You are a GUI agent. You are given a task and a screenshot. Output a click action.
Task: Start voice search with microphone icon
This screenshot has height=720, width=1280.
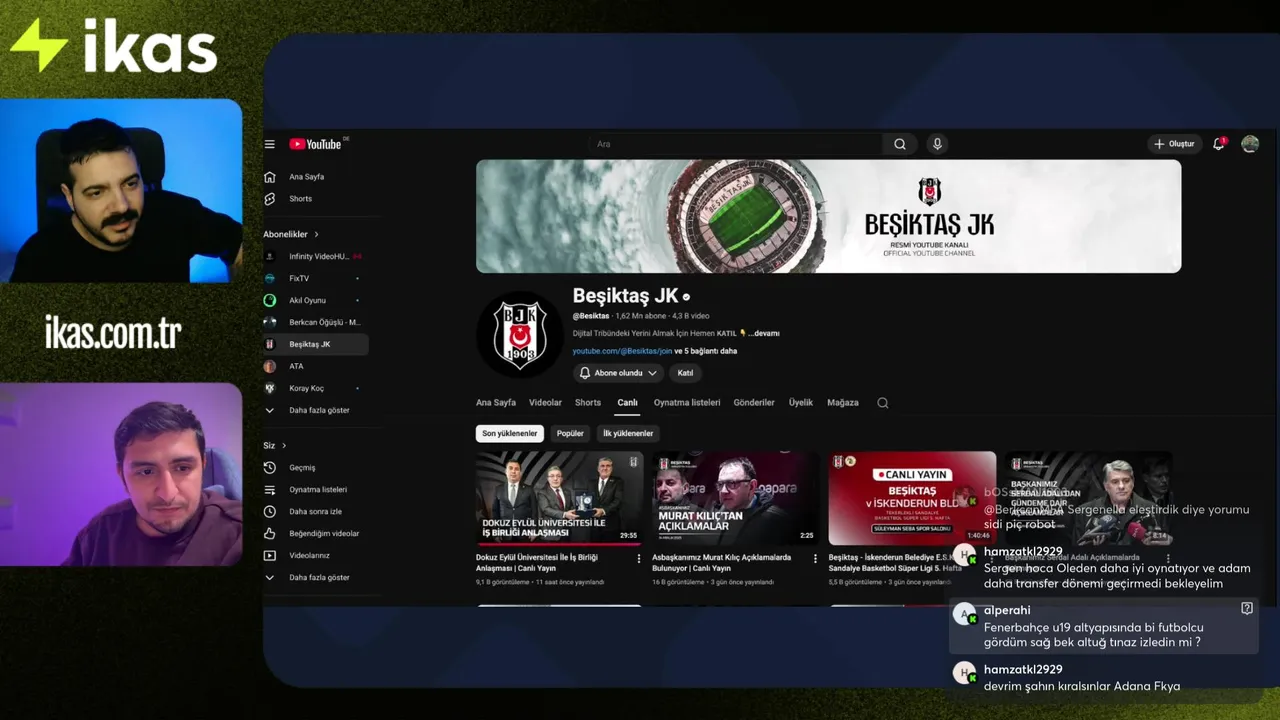click(937, 144)
